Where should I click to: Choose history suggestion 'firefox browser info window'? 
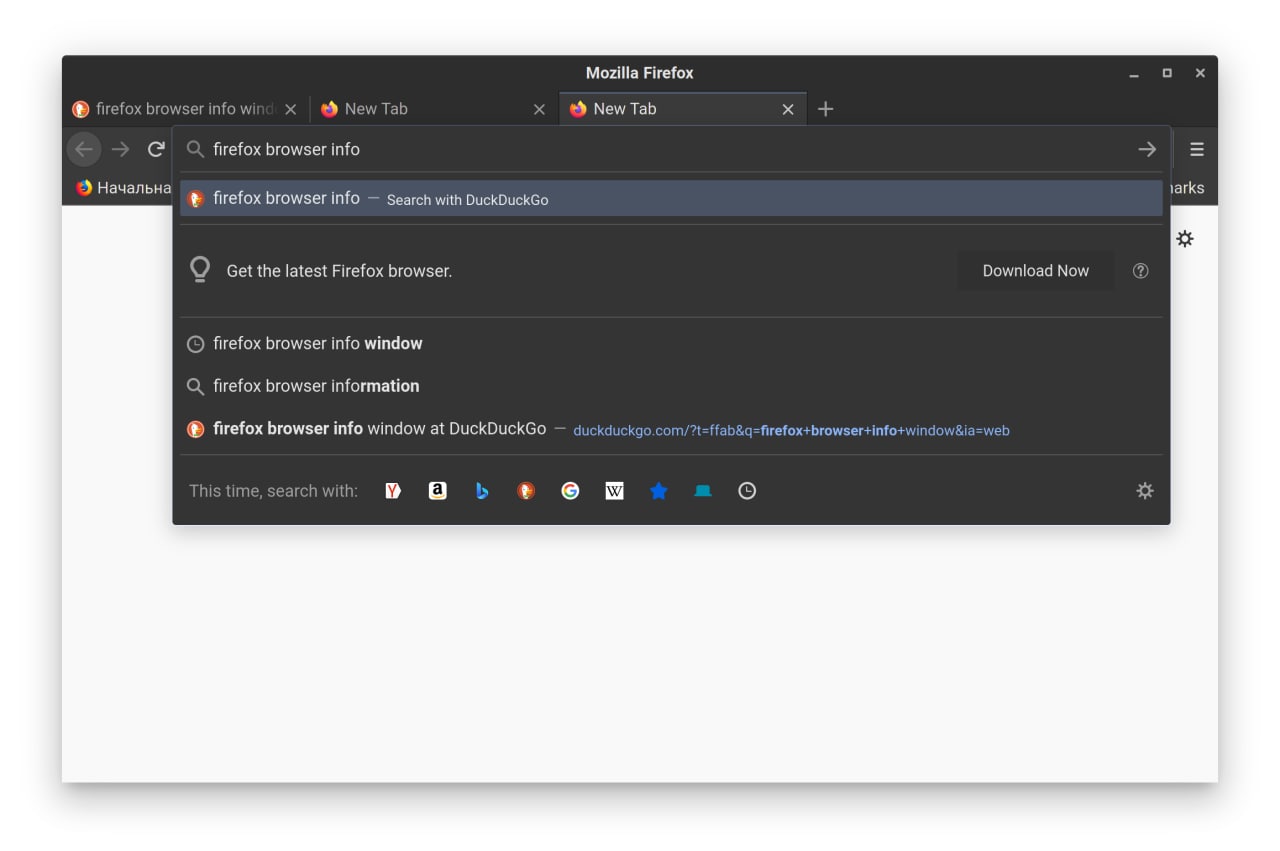(671, 343)
